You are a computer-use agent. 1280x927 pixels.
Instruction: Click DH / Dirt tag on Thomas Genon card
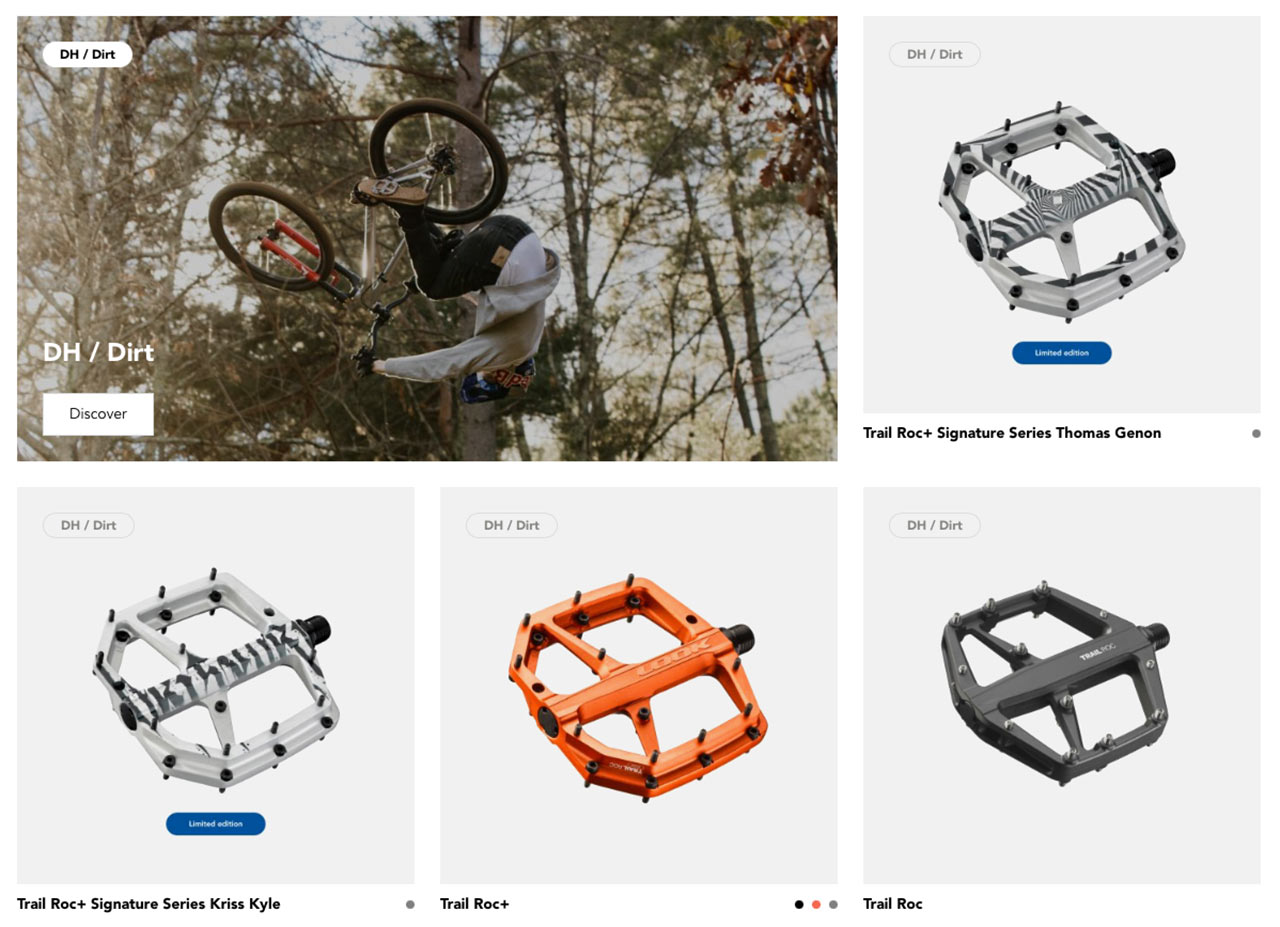[x=934, y=54]
